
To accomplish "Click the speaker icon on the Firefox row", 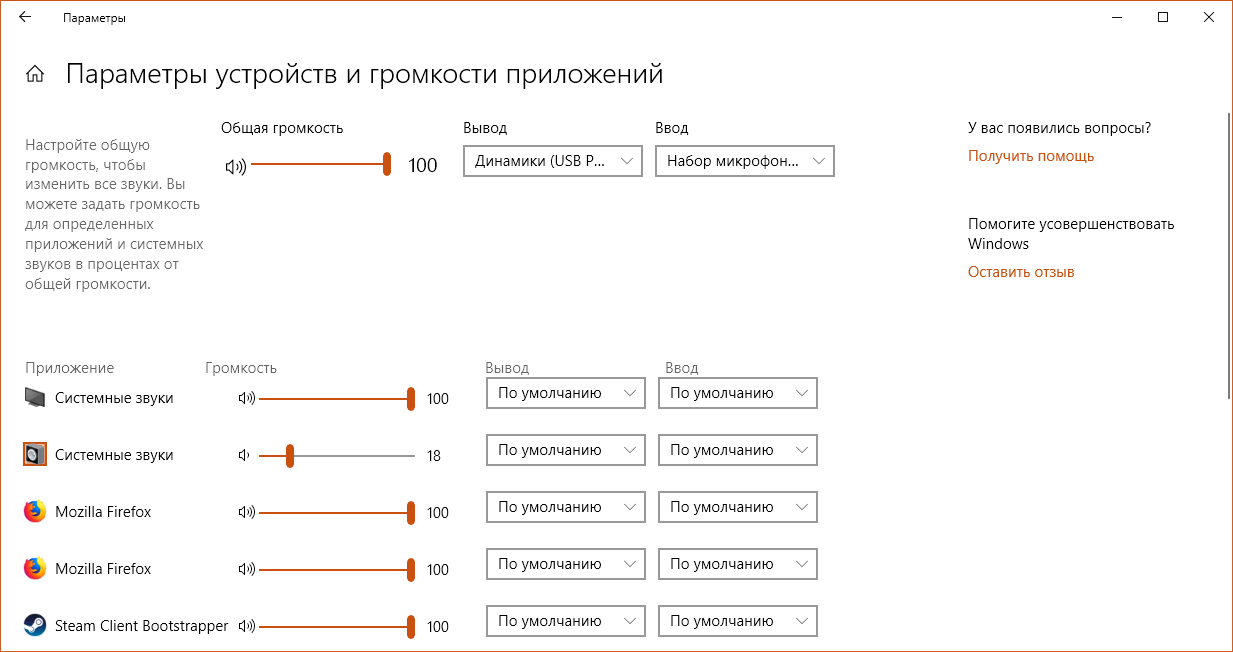I will 245,511.
